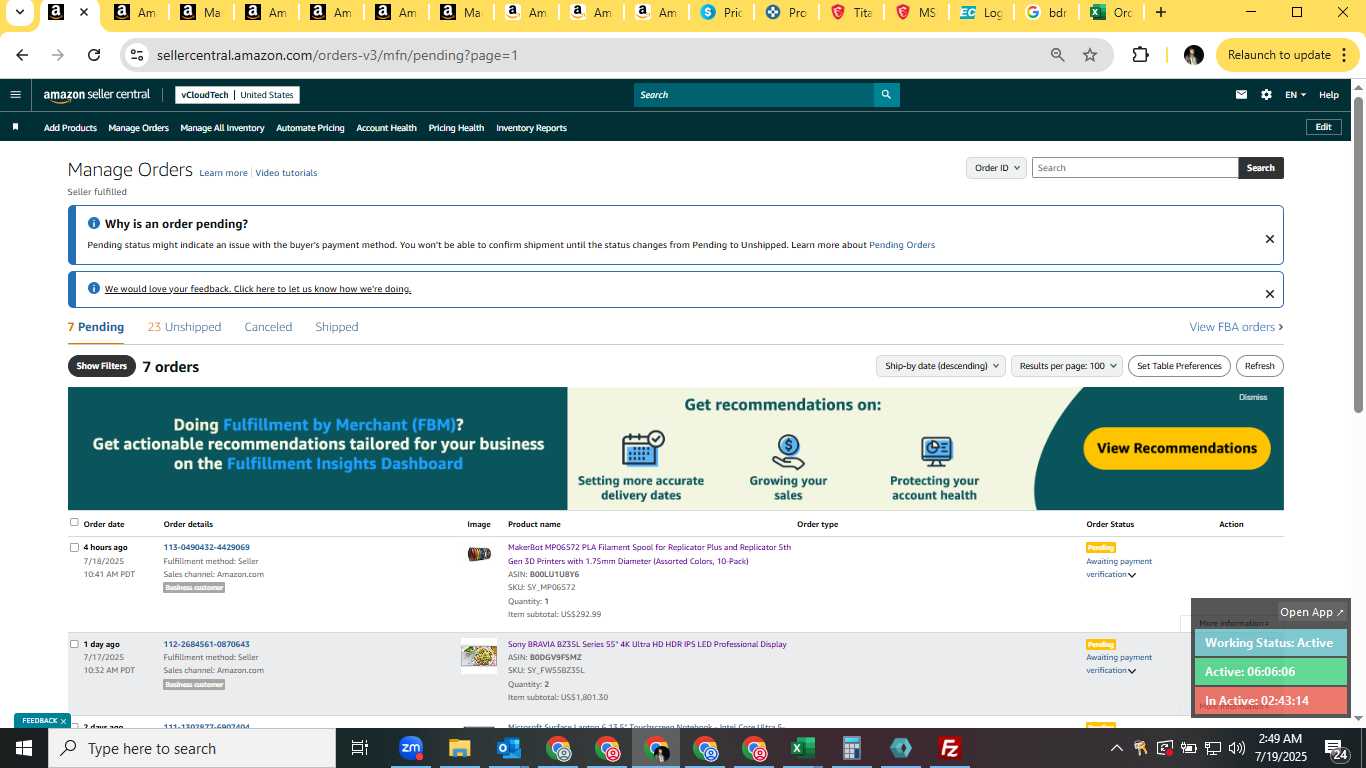
Task: Open Manage Orders in nav bar
Action: [138, 128]
